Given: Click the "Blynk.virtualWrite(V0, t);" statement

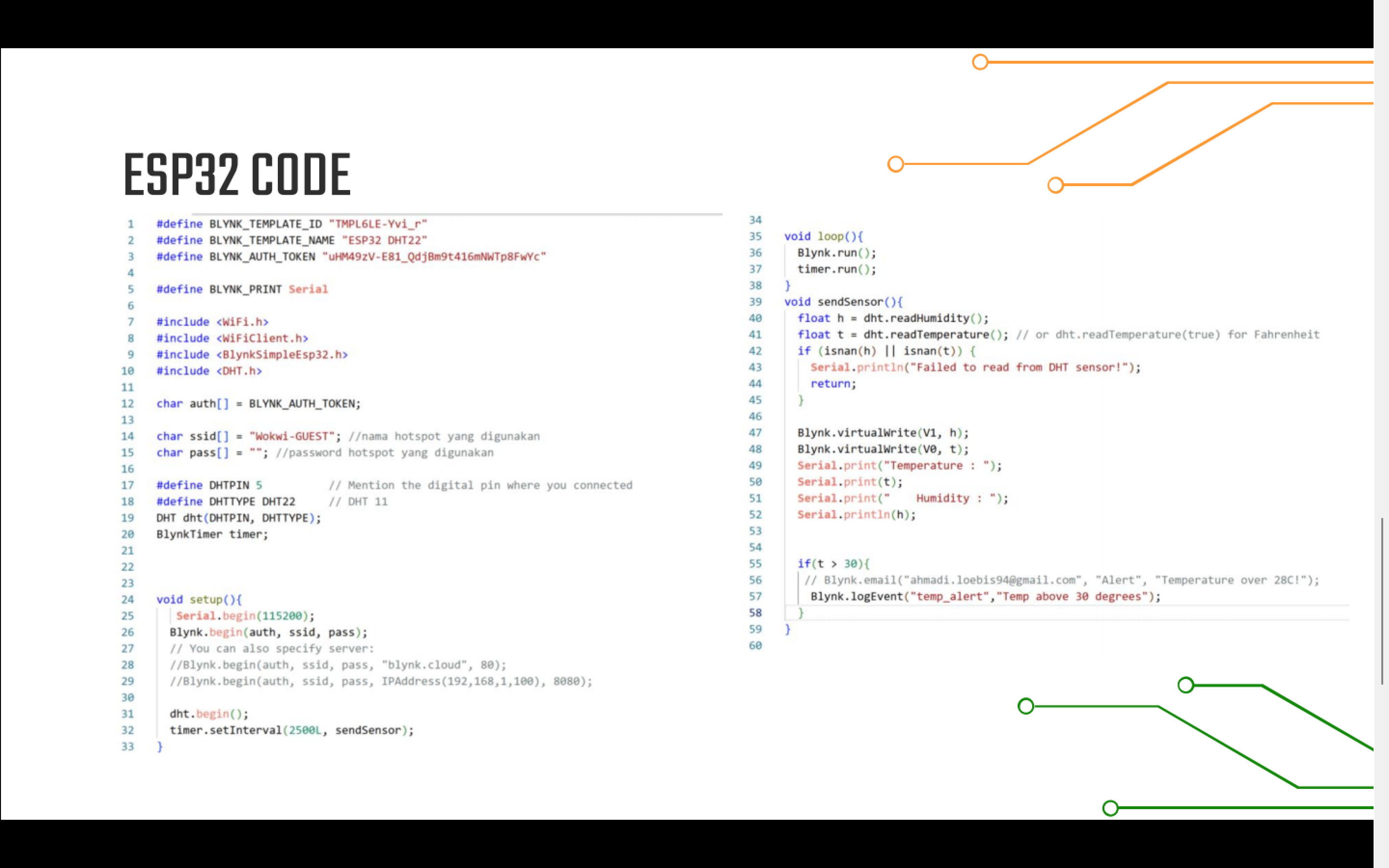Looking at the screenshot, I should (x=884, y=449).
